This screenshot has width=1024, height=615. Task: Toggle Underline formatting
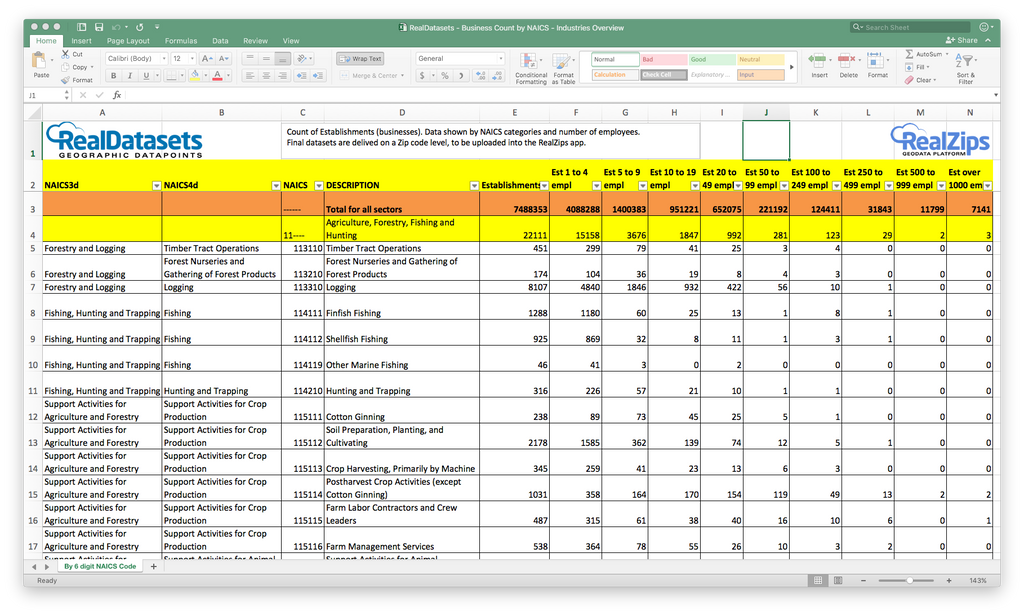pos(146,76)
